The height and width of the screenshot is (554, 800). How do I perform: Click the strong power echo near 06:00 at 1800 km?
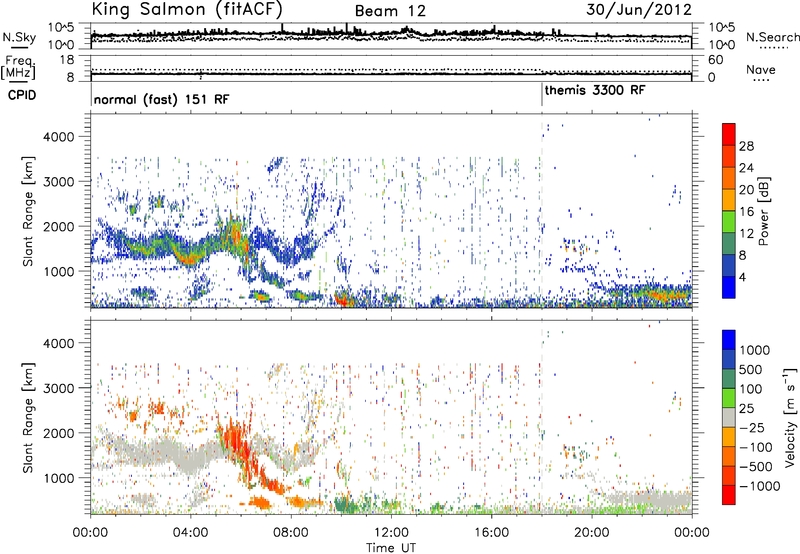(236, 234)
